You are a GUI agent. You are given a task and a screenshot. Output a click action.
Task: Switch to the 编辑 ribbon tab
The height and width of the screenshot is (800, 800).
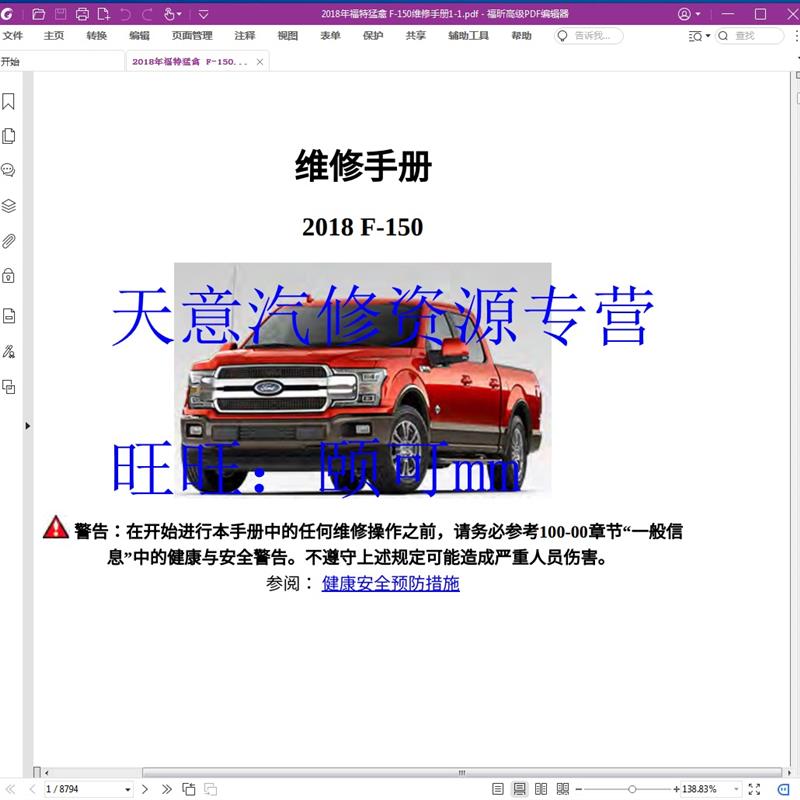click(x=139, y=36)
